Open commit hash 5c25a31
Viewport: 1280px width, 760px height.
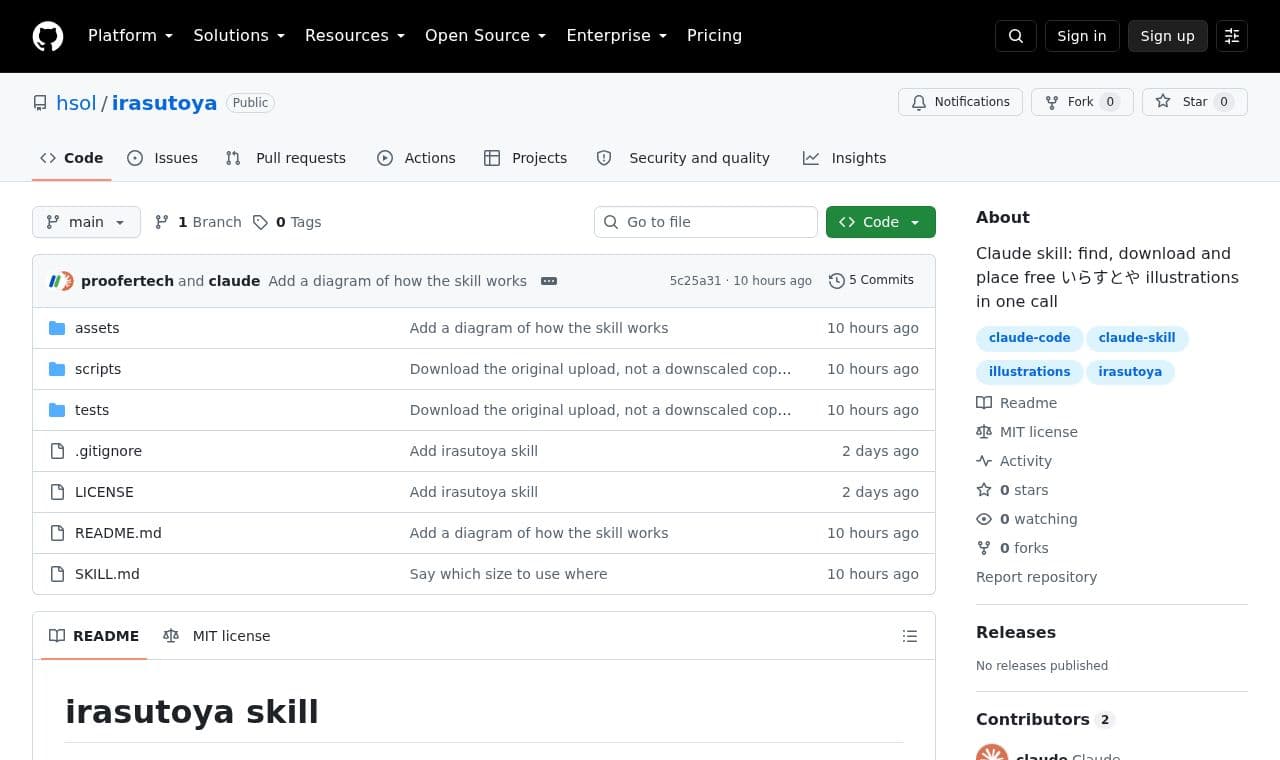pyautogui.click(x=695, y=281)
